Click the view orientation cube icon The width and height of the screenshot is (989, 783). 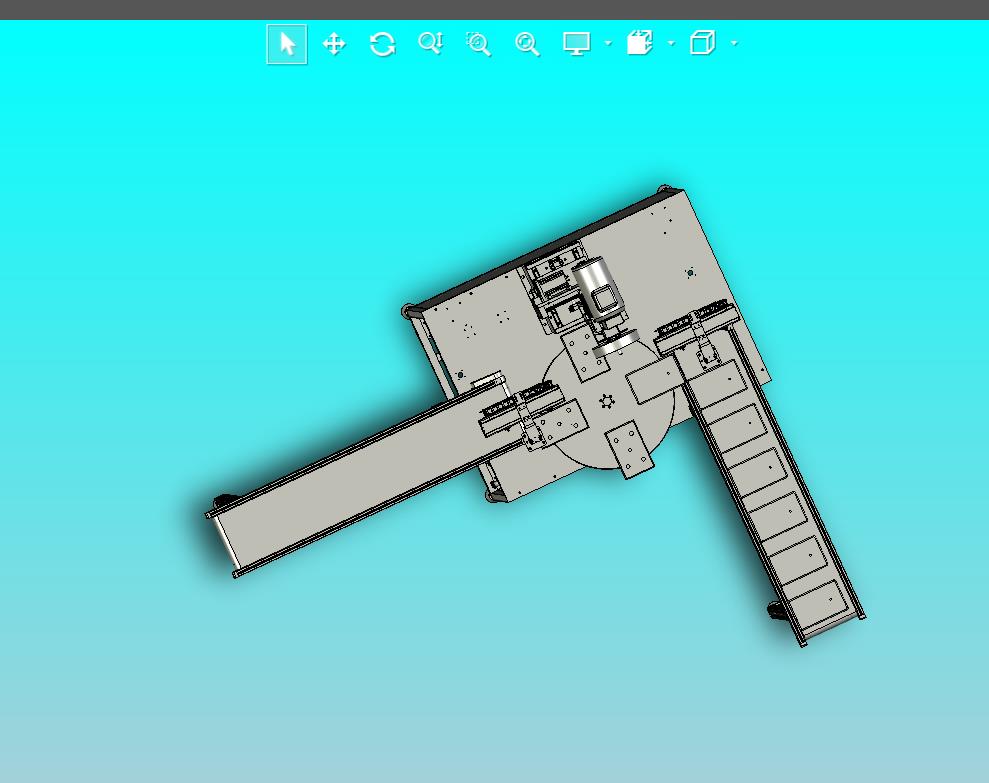click(703, 43)
